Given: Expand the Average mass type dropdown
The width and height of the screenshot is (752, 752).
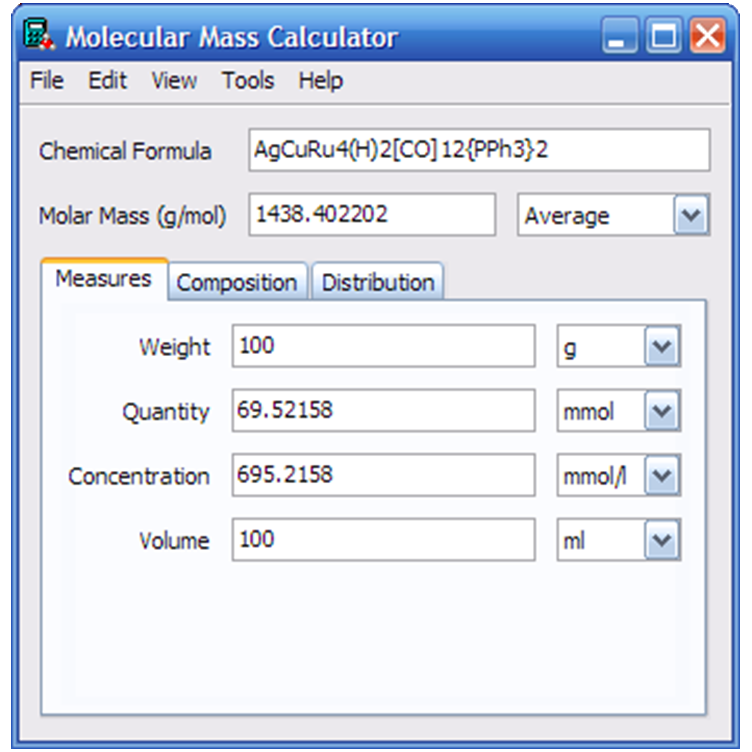Looking at the screenshot, I should [x=690, y=216].
